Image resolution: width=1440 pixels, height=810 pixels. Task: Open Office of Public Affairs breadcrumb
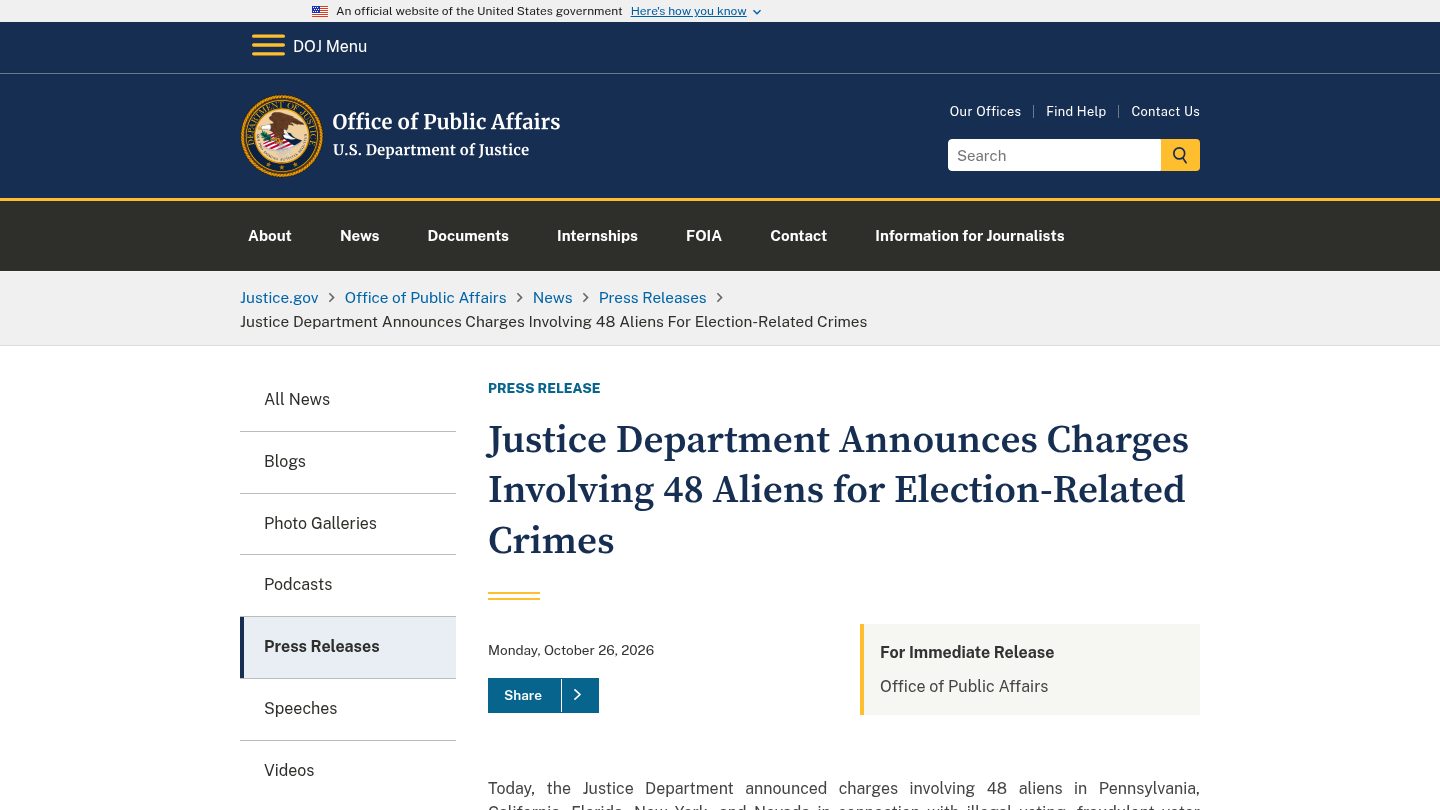(426, 298)
